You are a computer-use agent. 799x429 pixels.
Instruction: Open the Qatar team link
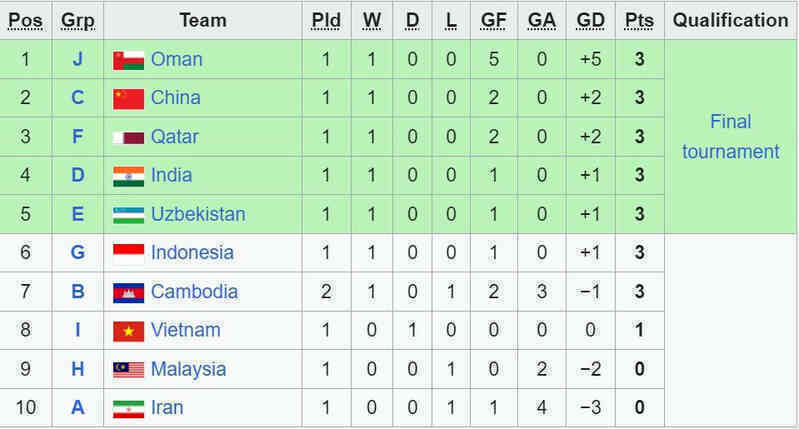pyautogui.click(x=174, y=137)
